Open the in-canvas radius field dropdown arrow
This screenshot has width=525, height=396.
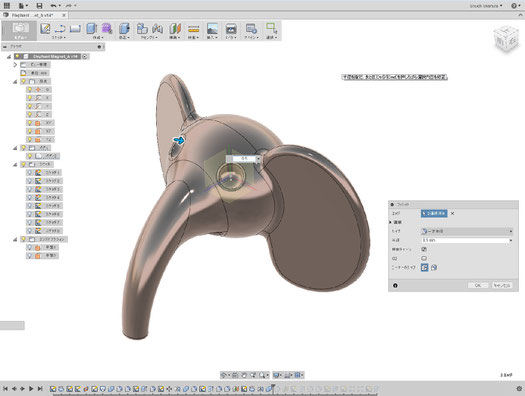coord(258,159)
